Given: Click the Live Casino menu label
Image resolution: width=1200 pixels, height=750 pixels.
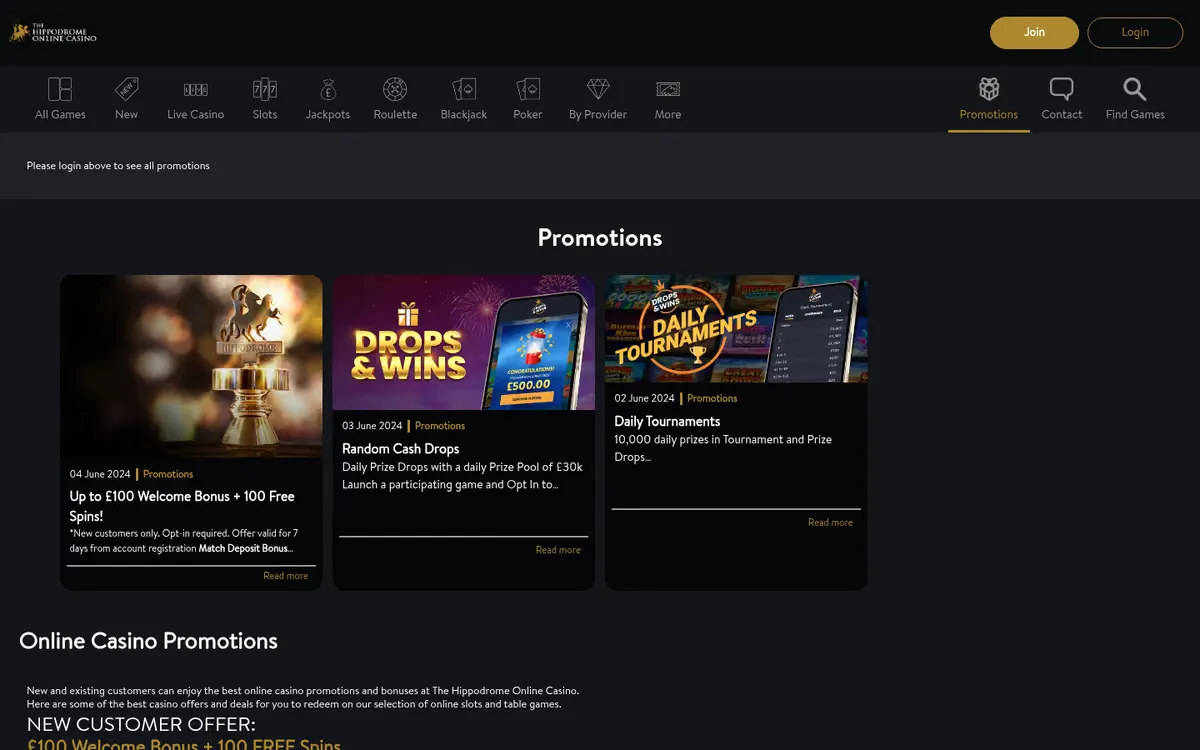Looking at the screenshot, I should coord(195,114).
